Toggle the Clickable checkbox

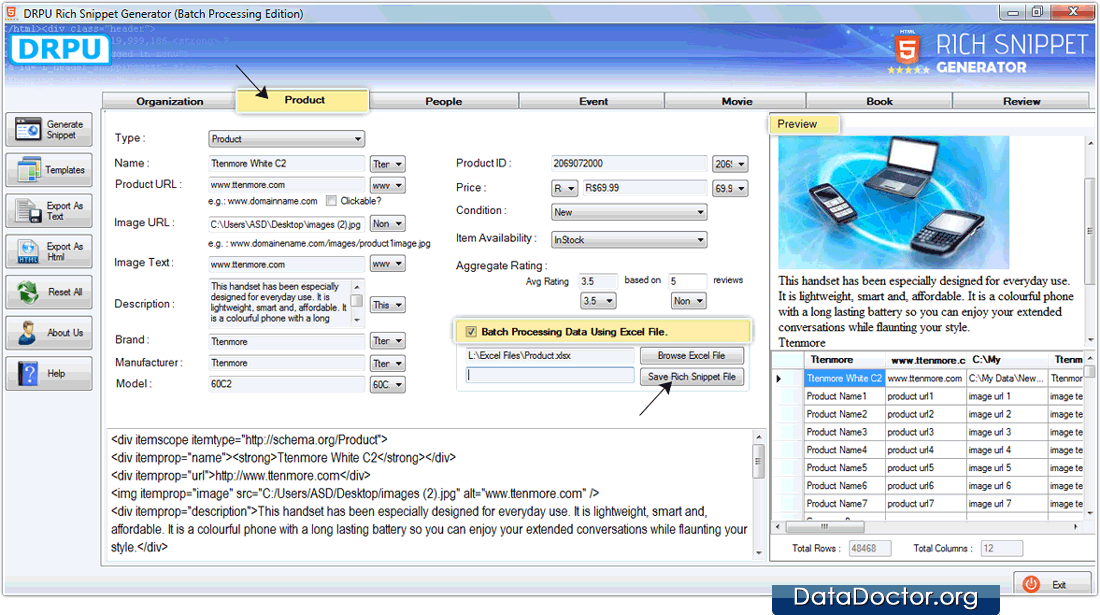[x=331, y=201]
